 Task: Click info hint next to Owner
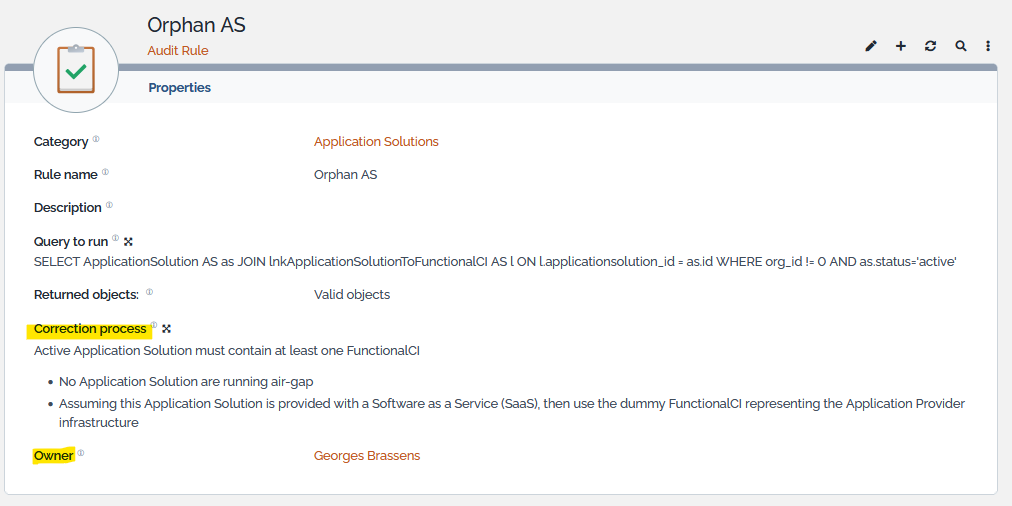(x=81, y=453)
